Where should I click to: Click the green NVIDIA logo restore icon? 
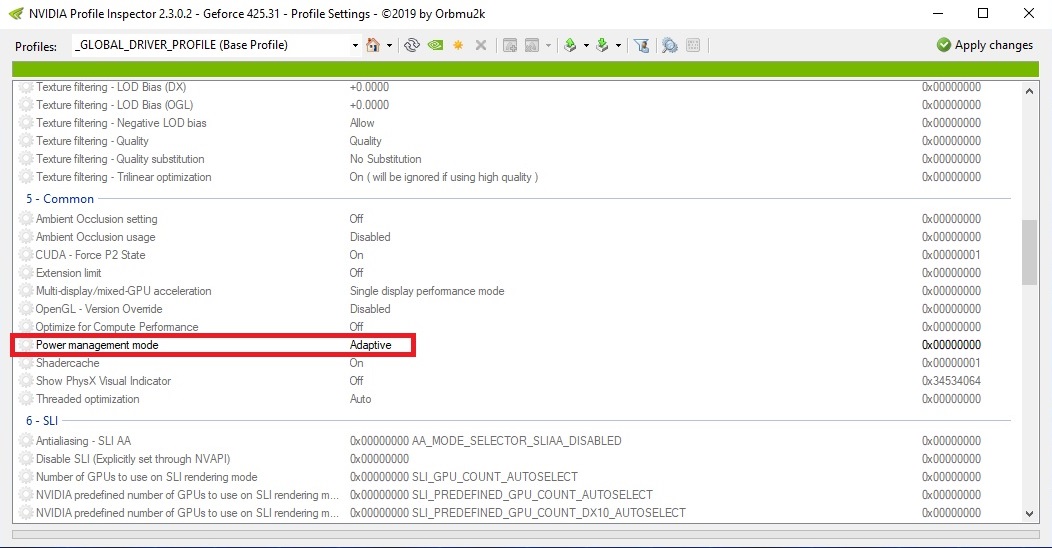pos(435,45)
